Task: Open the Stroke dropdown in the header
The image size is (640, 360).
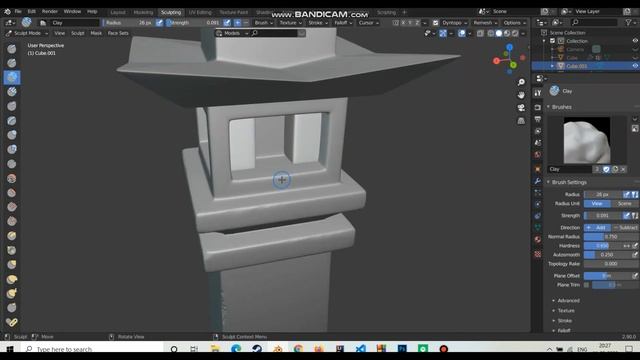Action: (318, 23)
